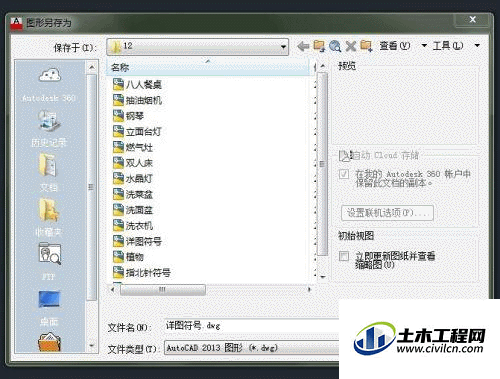Open file type AutoCAD 2013 combo box
Viewport: 500px width, 379px height.
(251, 348)
